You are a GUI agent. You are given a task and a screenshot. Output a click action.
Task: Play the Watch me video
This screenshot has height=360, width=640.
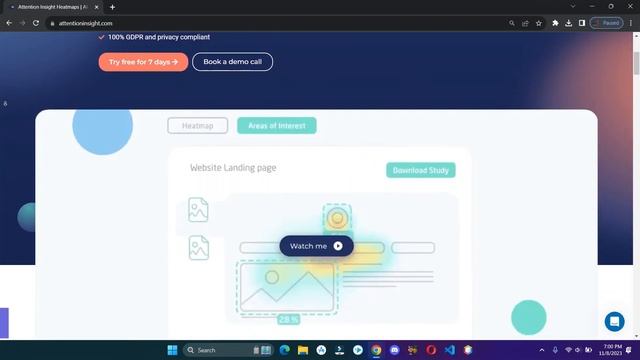pyautogui.click(x=316, y=246)
